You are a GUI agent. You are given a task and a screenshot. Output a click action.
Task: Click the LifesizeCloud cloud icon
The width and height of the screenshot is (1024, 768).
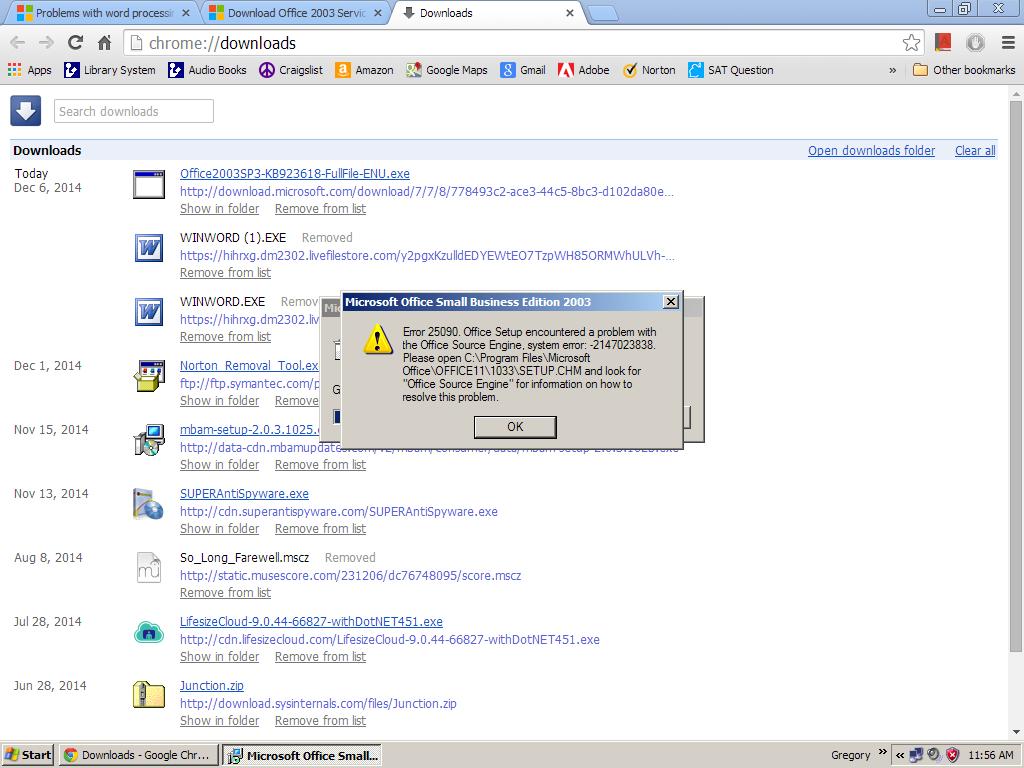(149, 632)
